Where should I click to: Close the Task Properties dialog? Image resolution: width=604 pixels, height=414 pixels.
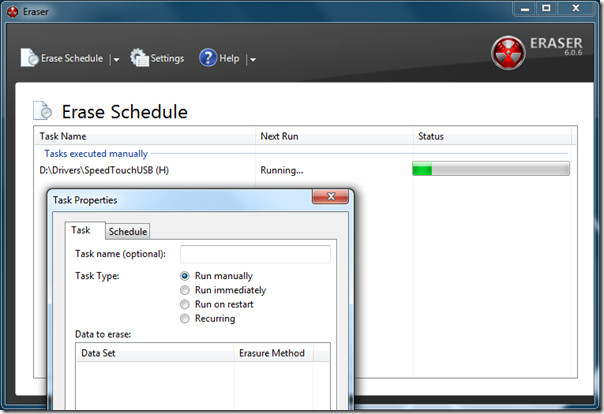(x=331, y=196)
